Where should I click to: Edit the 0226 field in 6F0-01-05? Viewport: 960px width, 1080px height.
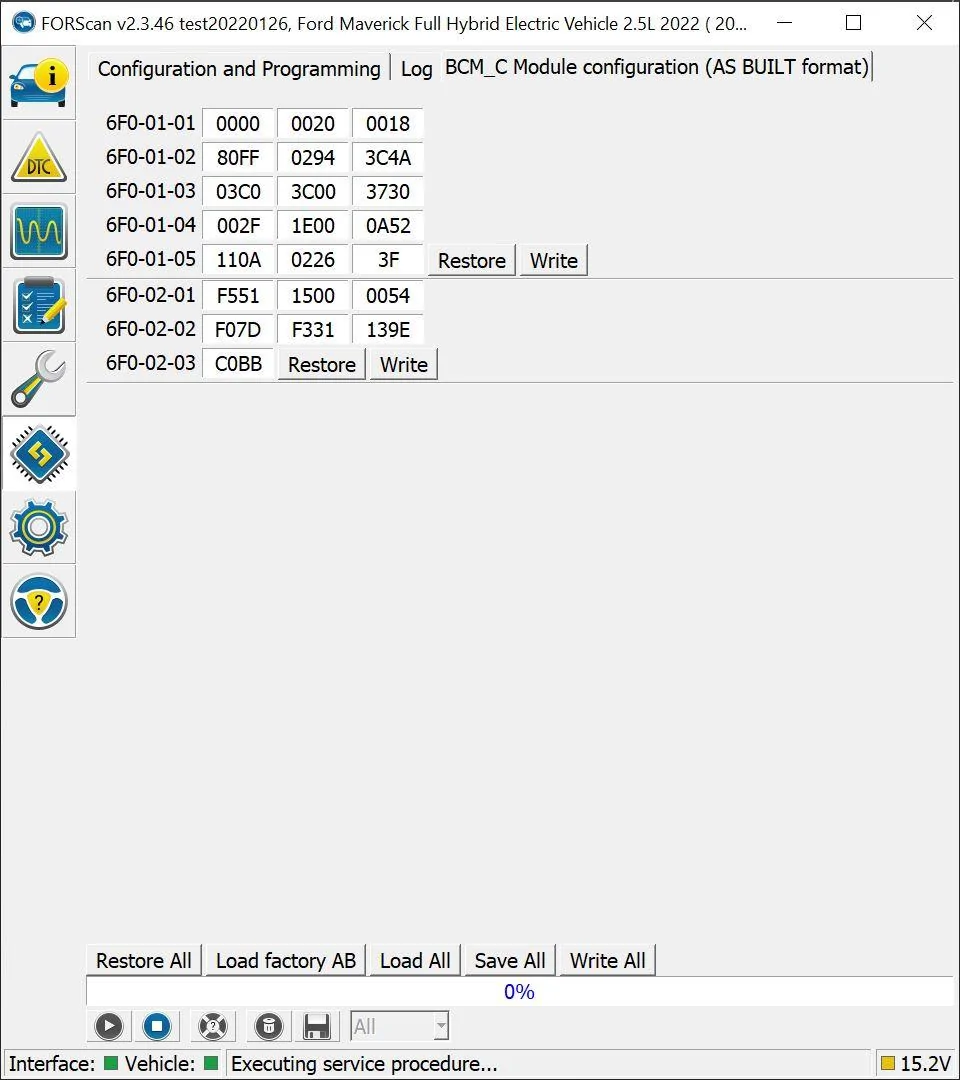pos(313,260)
